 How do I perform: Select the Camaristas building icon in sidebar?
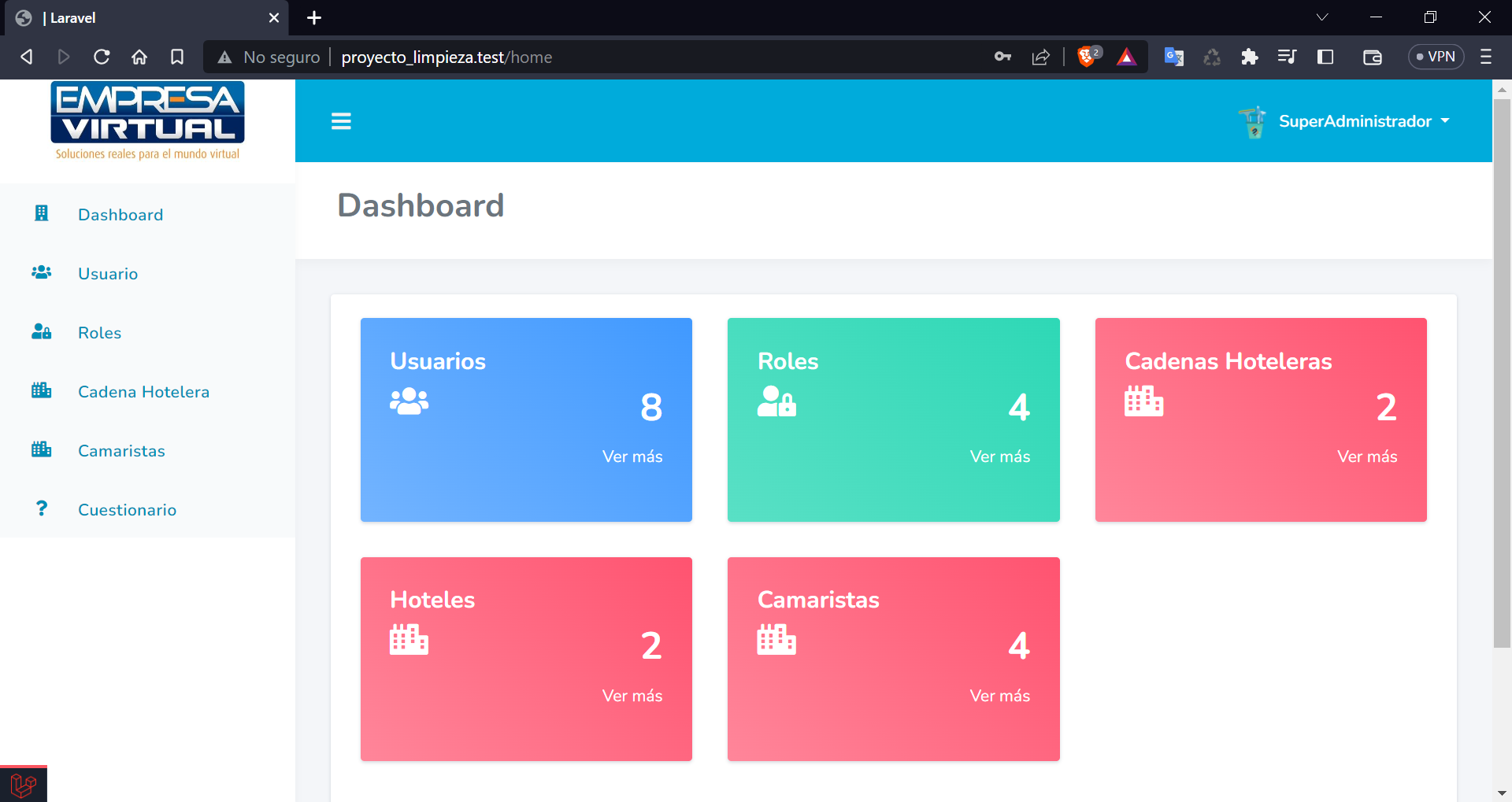point(42,449)
